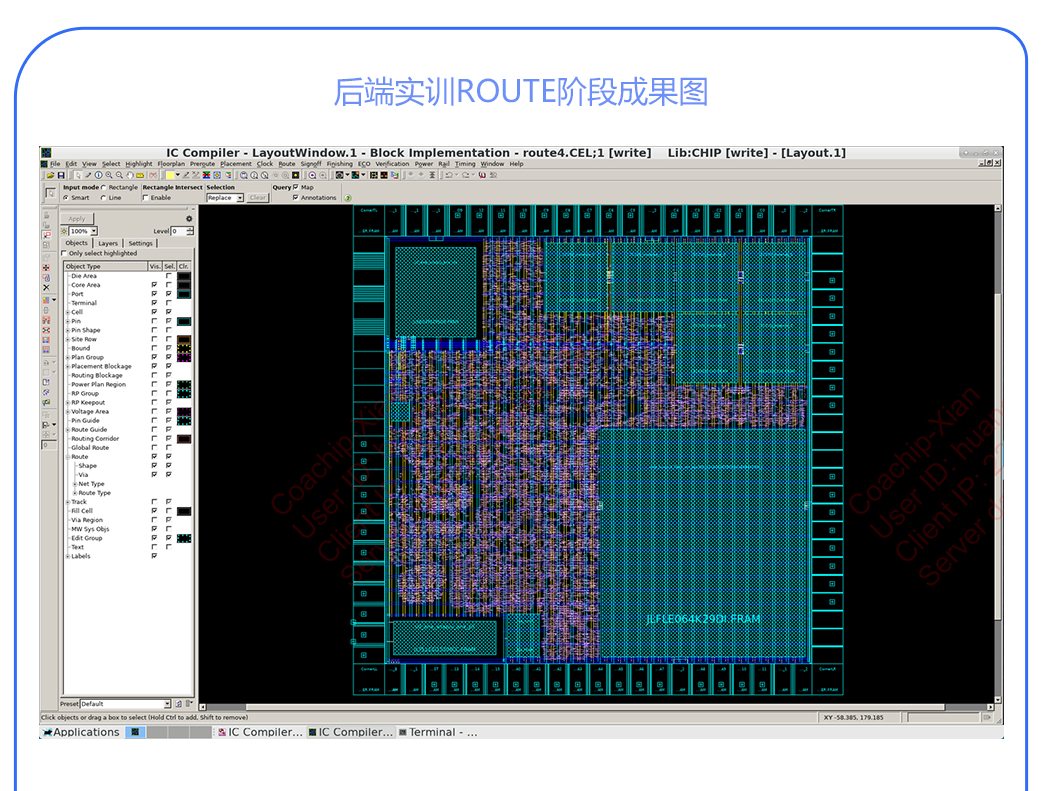Switch to the Layers tab
Image resolution: width=1042 pixels, height=791 pixels.
coord(108,243)
